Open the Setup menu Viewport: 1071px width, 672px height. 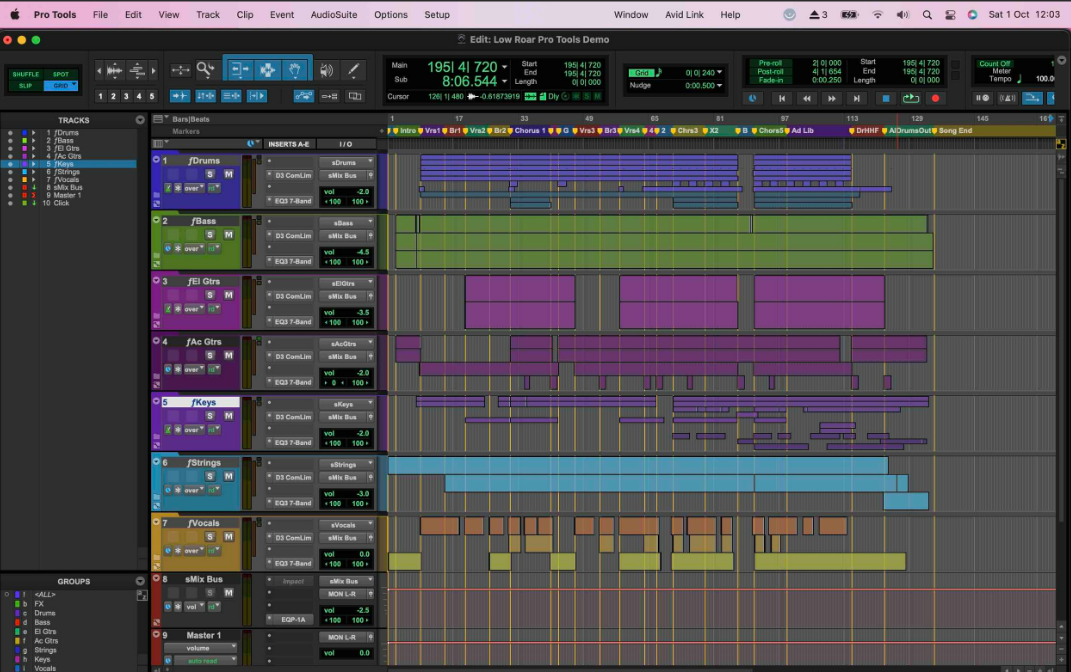(436, 14)
